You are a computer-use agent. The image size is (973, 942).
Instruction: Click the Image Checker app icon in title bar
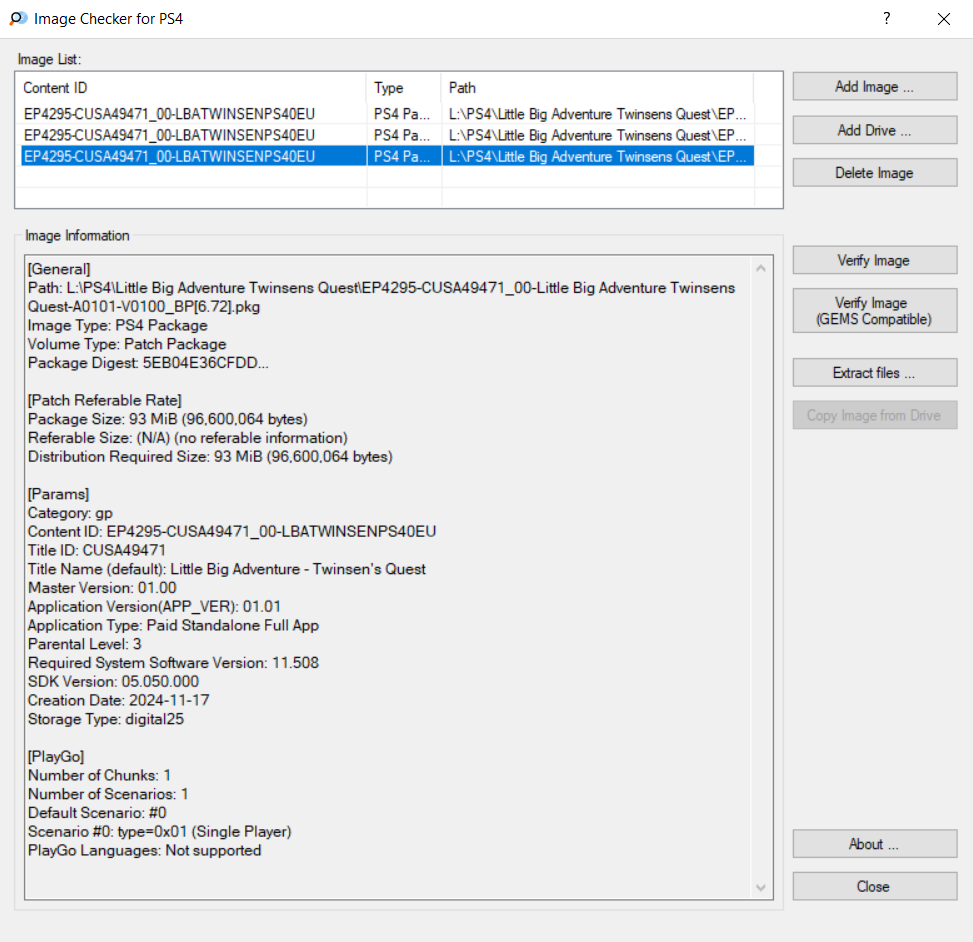tap(18, 19)
